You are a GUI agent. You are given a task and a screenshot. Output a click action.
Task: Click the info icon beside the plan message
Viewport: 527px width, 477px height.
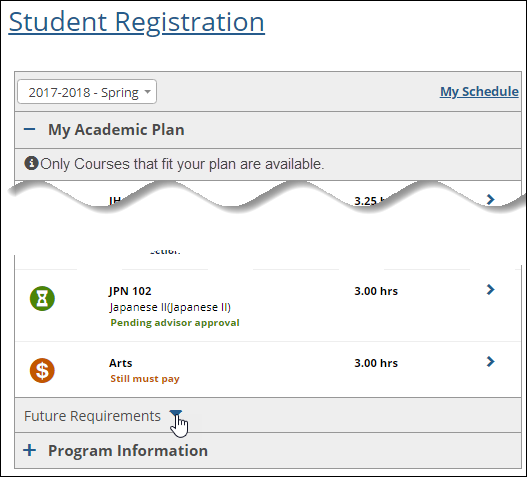(x=31, y=163)
